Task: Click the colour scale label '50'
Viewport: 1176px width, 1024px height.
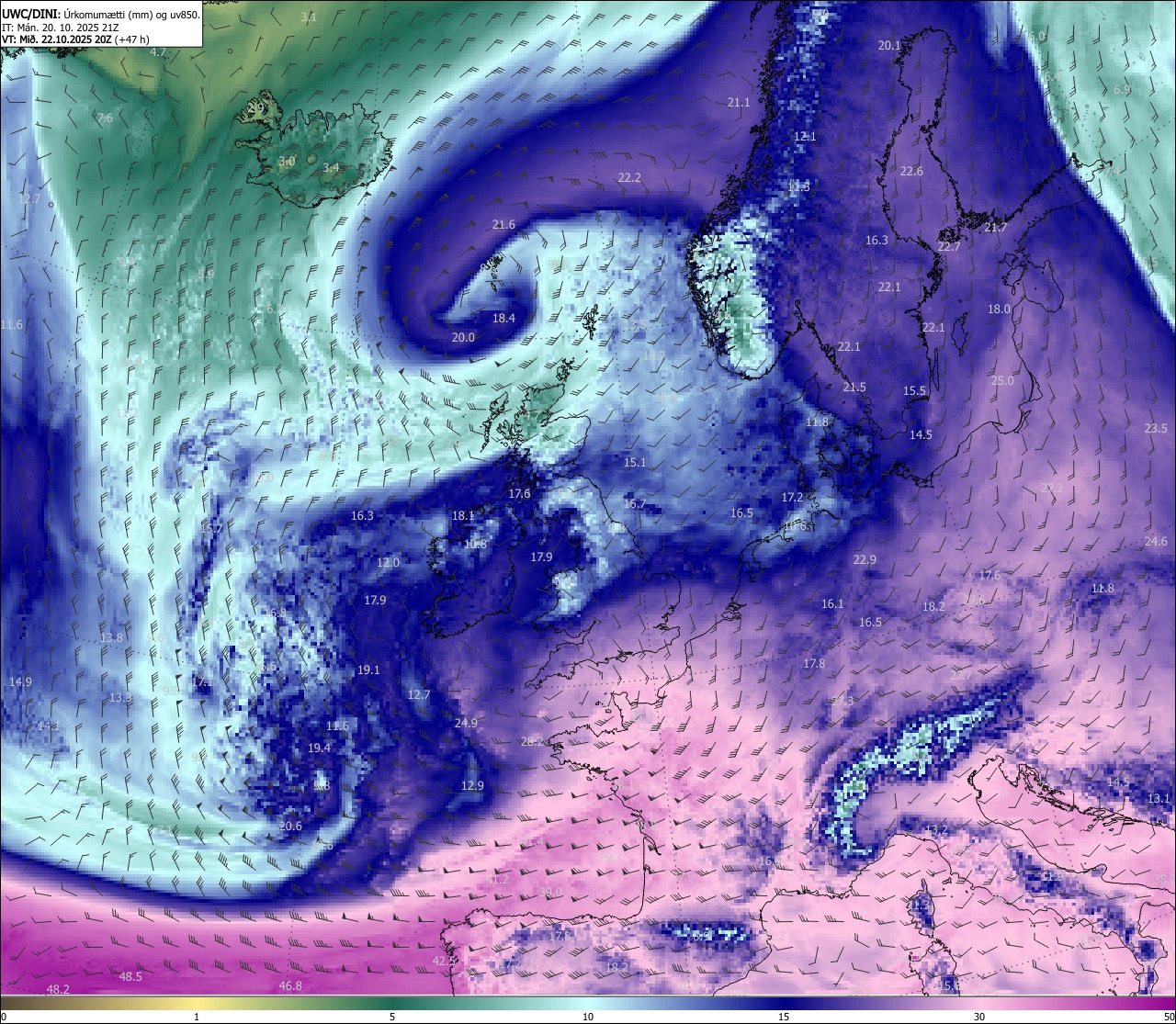Action: tap(1168, 1016)
